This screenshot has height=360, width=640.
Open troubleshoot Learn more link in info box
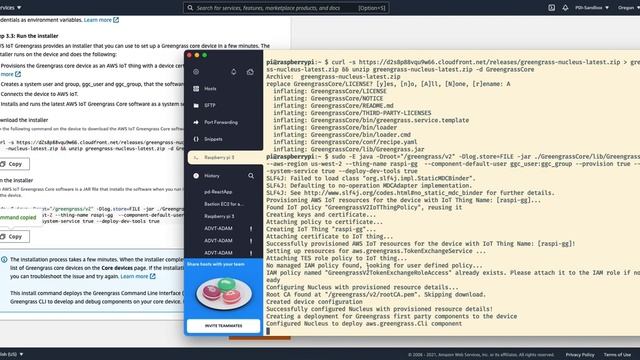click(138, 276)
